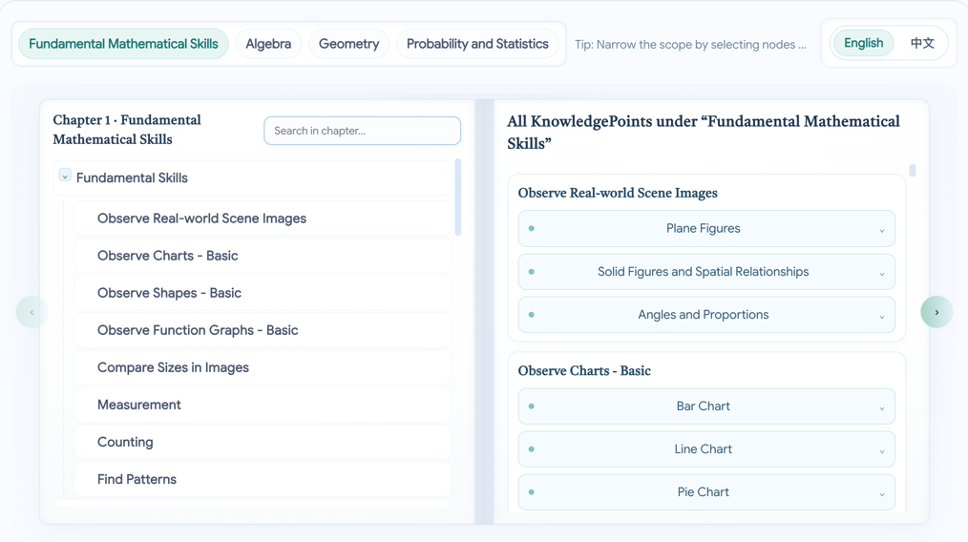This screenshot has height=542, width=968.
Task: Focus the Search in chapter field
Action: click(x=362, y=131)
